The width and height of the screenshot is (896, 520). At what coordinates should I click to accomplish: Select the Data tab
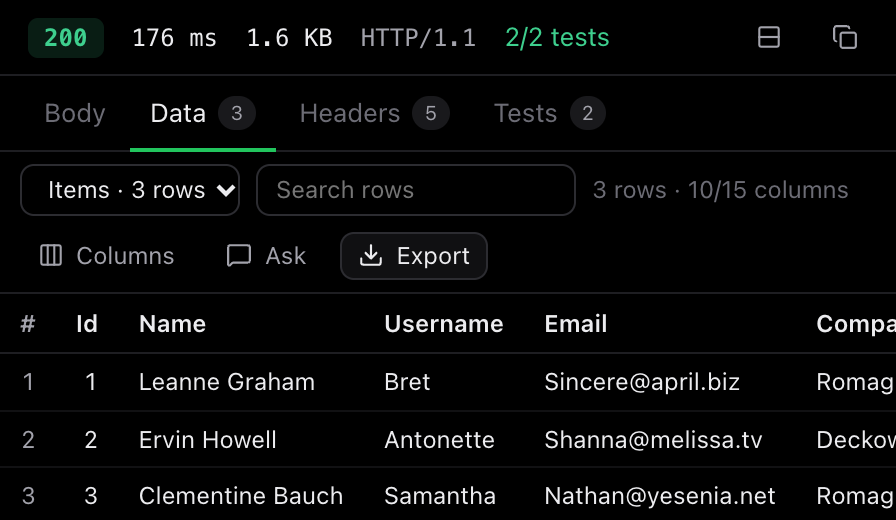pos(203,113)
